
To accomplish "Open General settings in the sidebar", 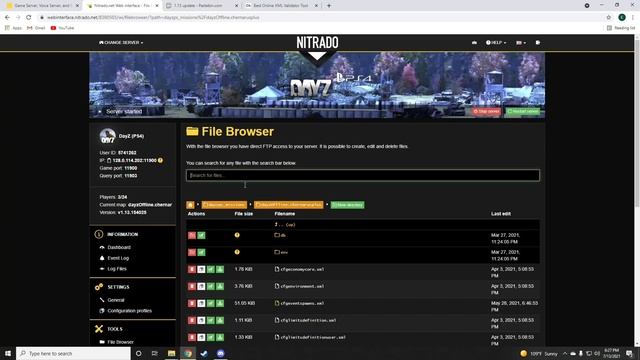I will click(116, 300).
